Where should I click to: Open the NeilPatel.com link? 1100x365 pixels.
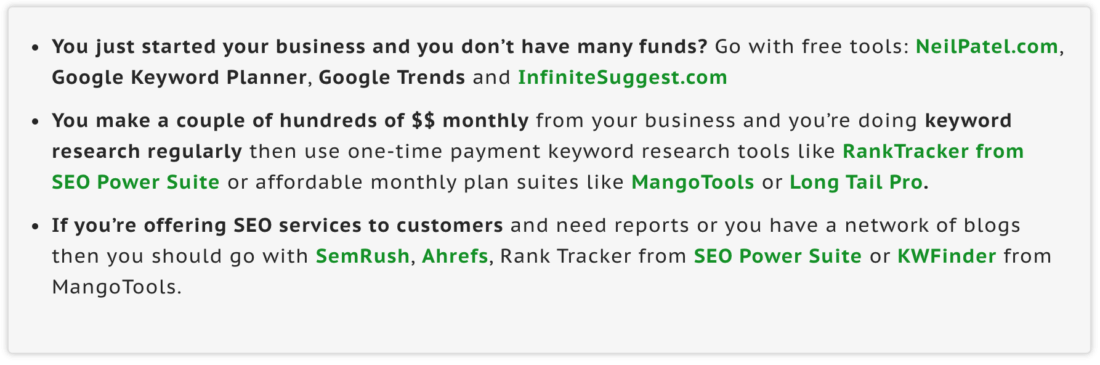(x=986, y=47)
